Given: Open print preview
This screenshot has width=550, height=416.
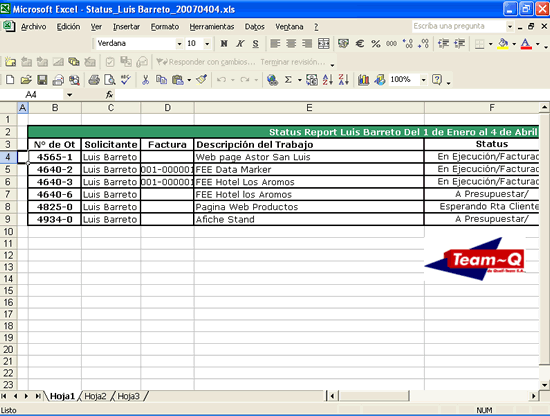Looking at the screenshot, I should pos(110,80).
